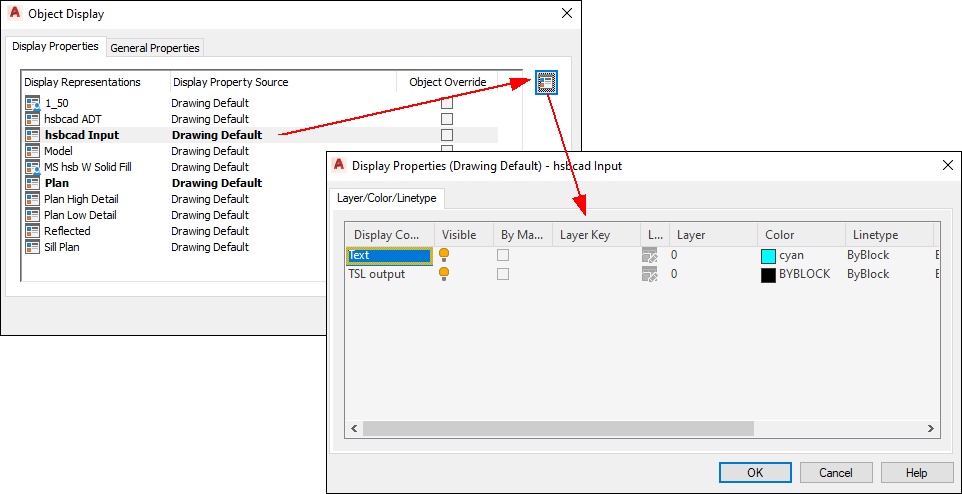The width and height of the screenshot is (962, 494).
Task: Enable Object Override for hsbcad ADT
Action: (447, 119)
